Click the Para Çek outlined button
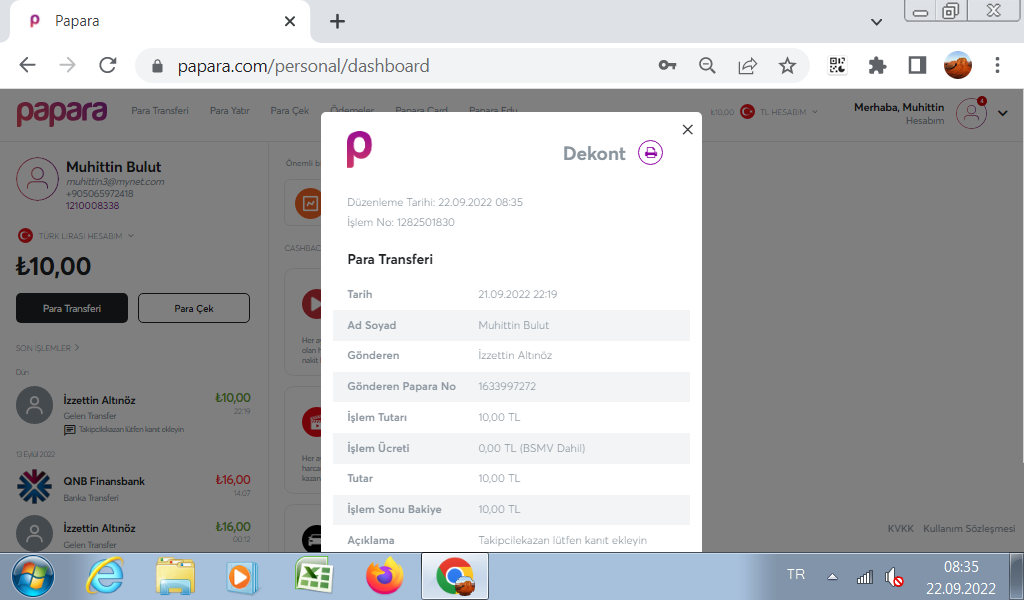The image size is (1024, 600). point(194,308)
